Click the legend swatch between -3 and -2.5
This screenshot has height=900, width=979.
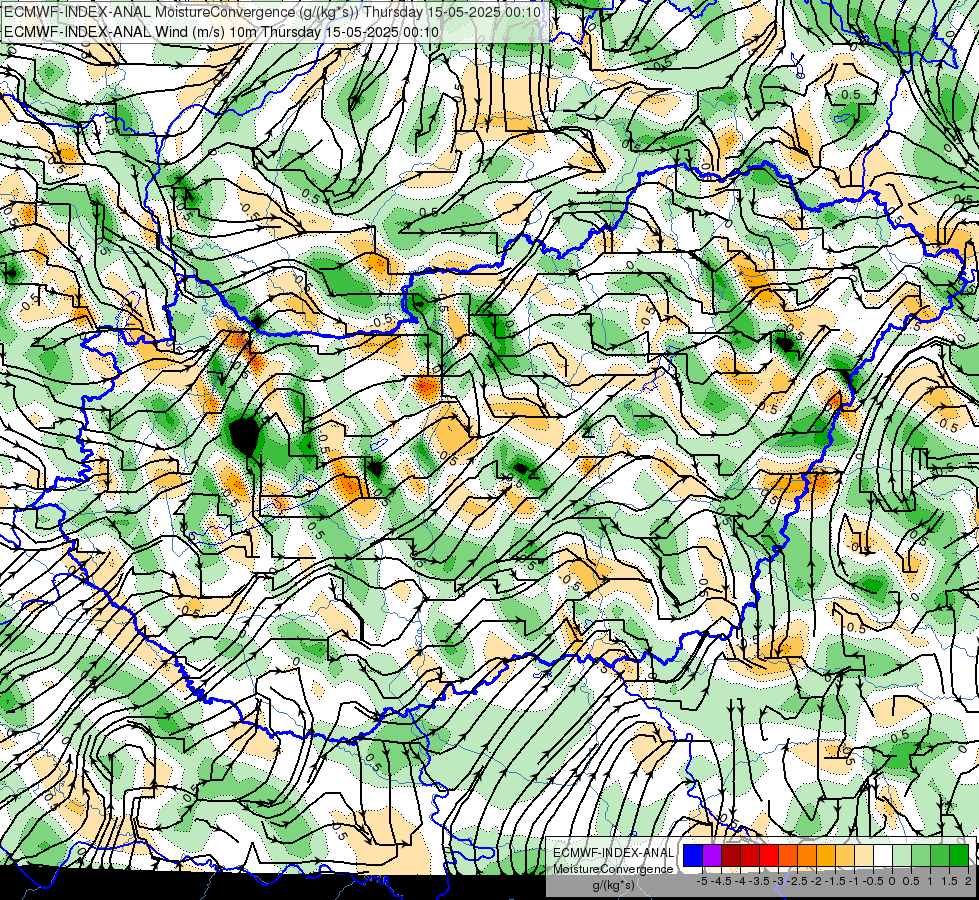788,855
